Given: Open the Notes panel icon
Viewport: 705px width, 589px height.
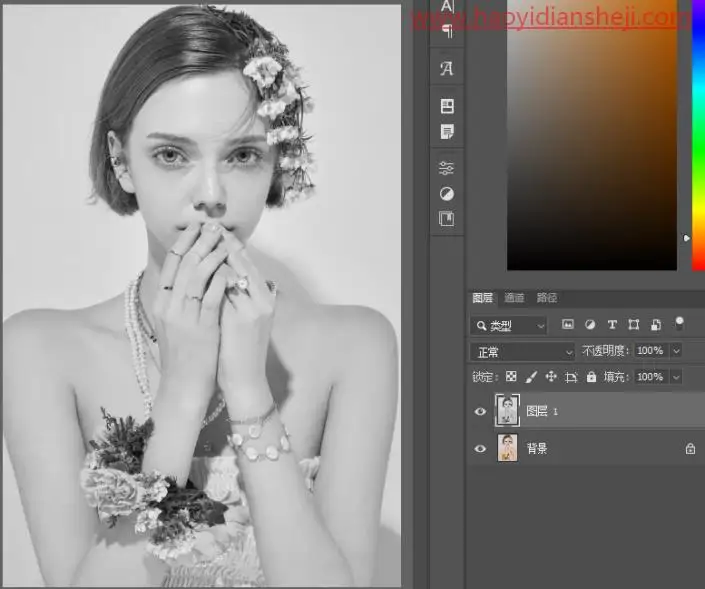Looking at the screenshot, I should pyautogui.click(x=447, y=132).
